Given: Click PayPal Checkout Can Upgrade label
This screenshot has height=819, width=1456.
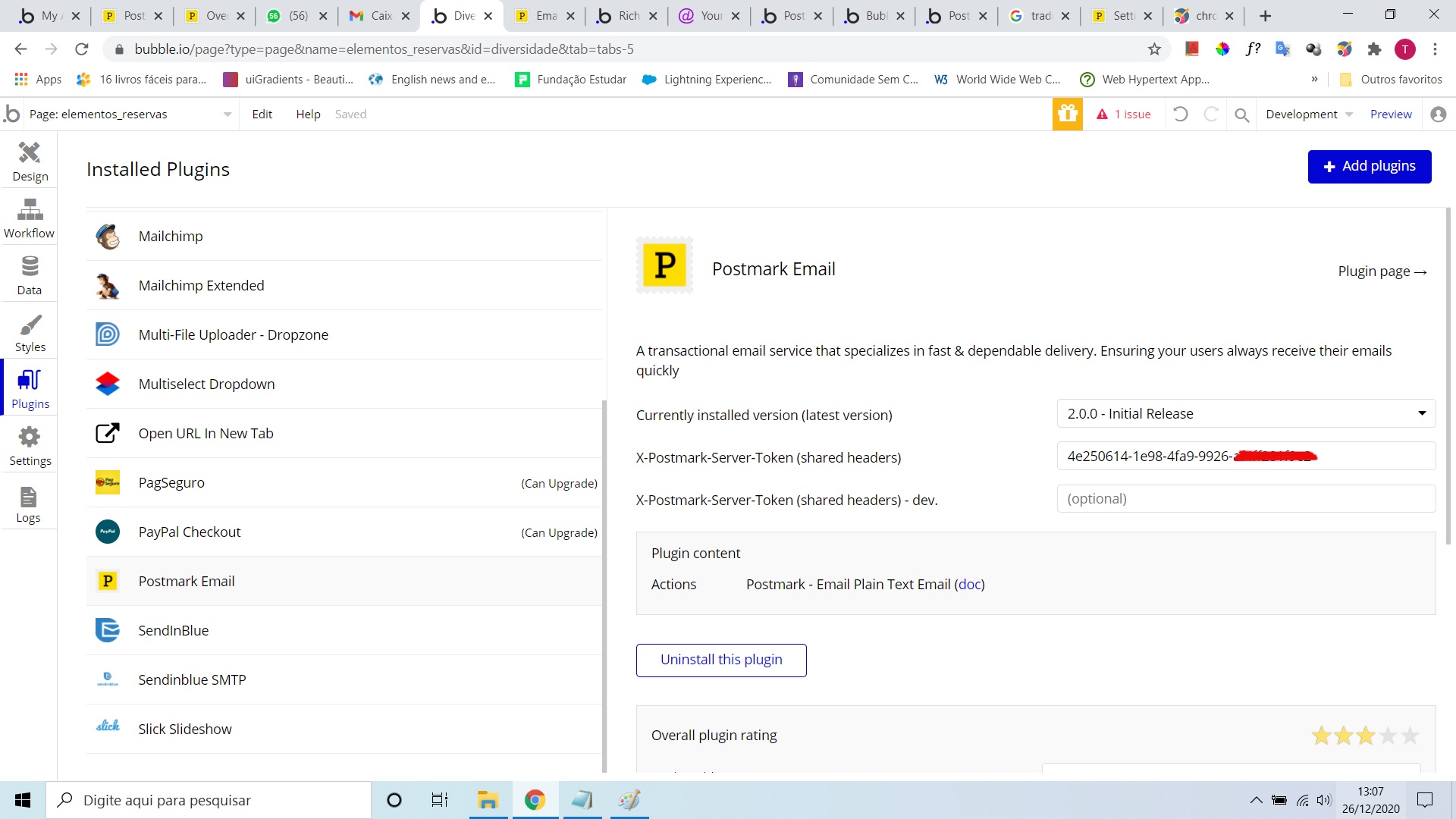Looking at the screenshot, I should pos(559,532).
